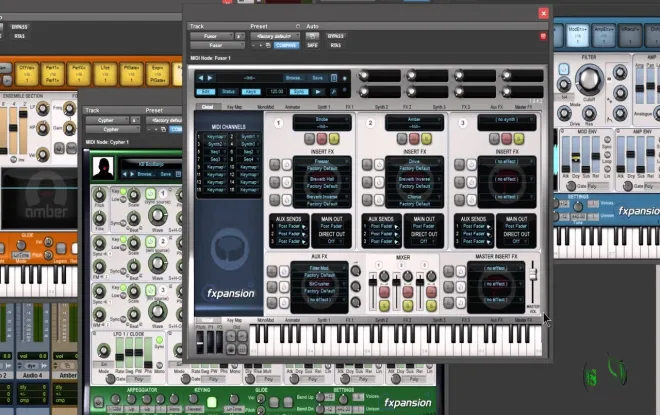The width and height of the screenshot is (660, 415).
Task: Click the Sync button in Fusor transport
Action: (x=299, y=91)
